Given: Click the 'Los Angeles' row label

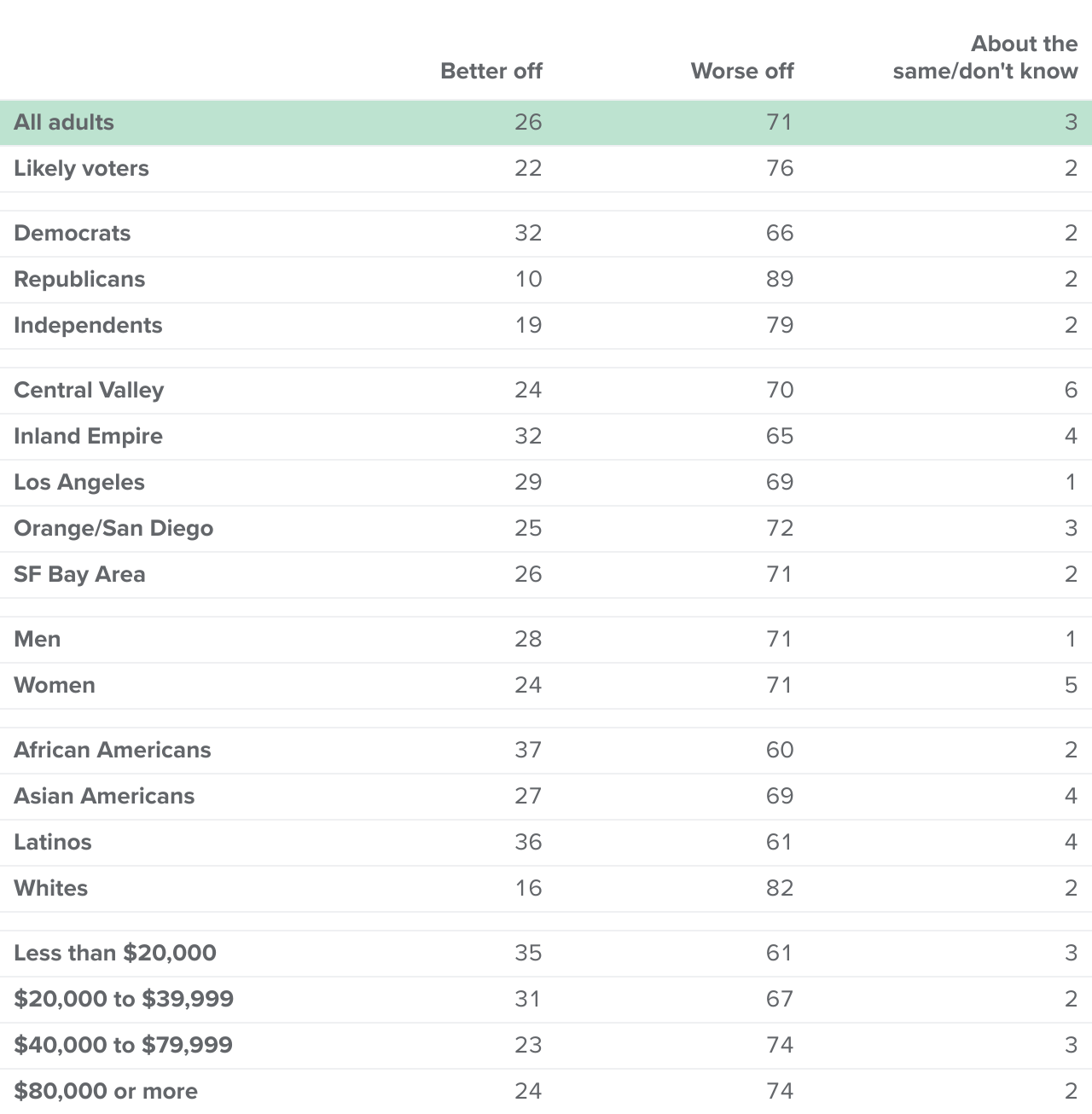Looking at the screenshot, I should (x=79, y=482).
